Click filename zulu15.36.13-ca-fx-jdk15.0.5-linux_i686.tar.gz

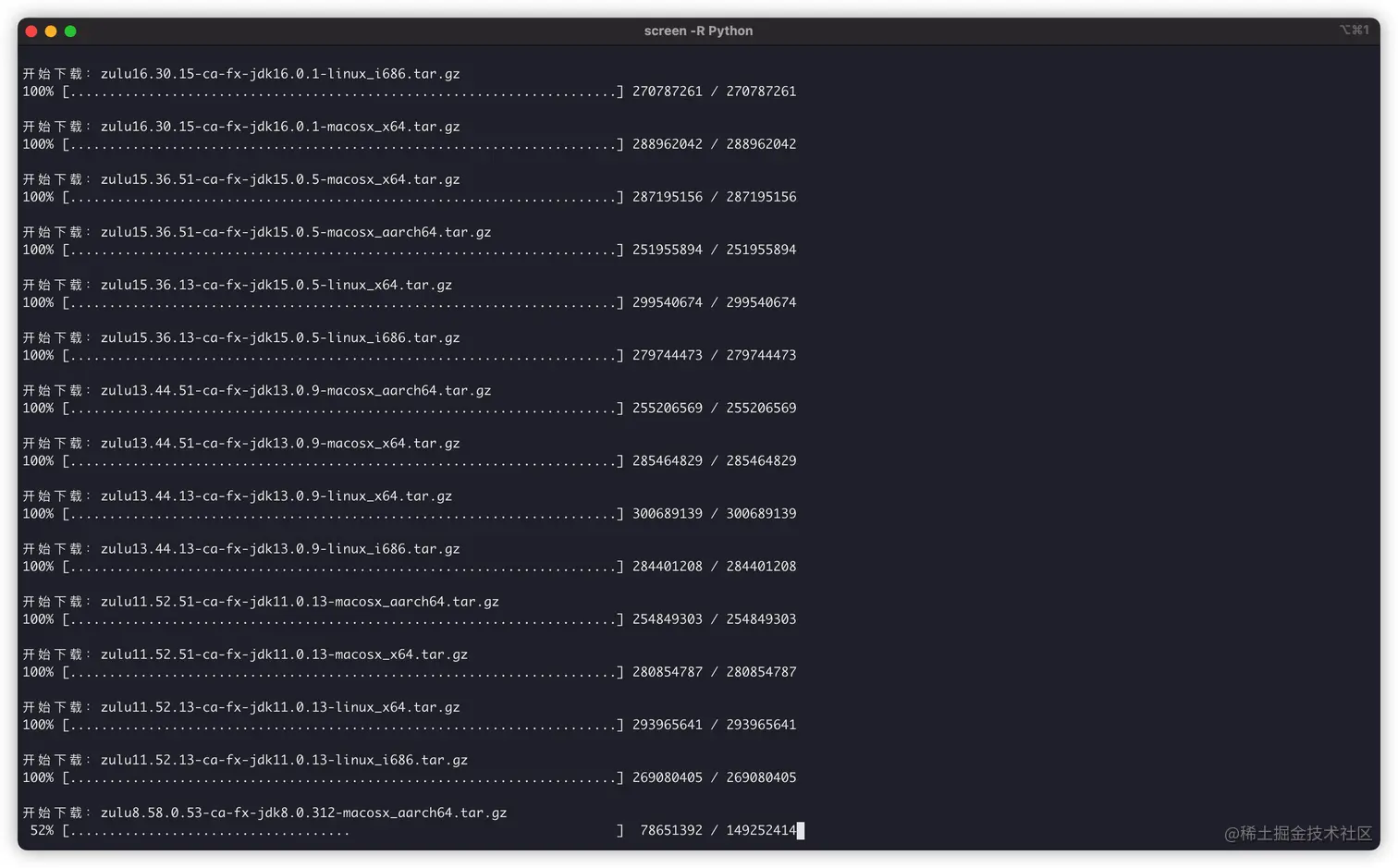point(280,337)
